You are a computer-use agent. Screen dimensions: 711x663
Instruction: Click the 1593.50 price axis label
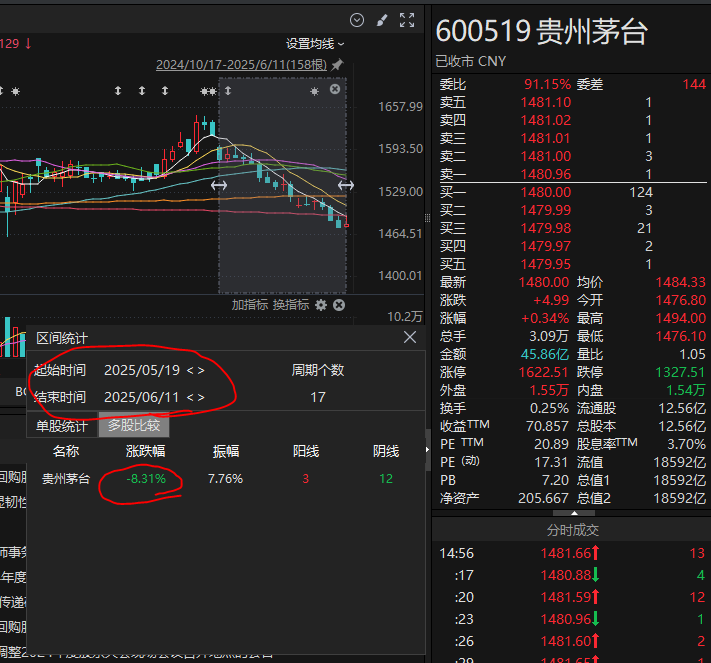pos(400,149)
